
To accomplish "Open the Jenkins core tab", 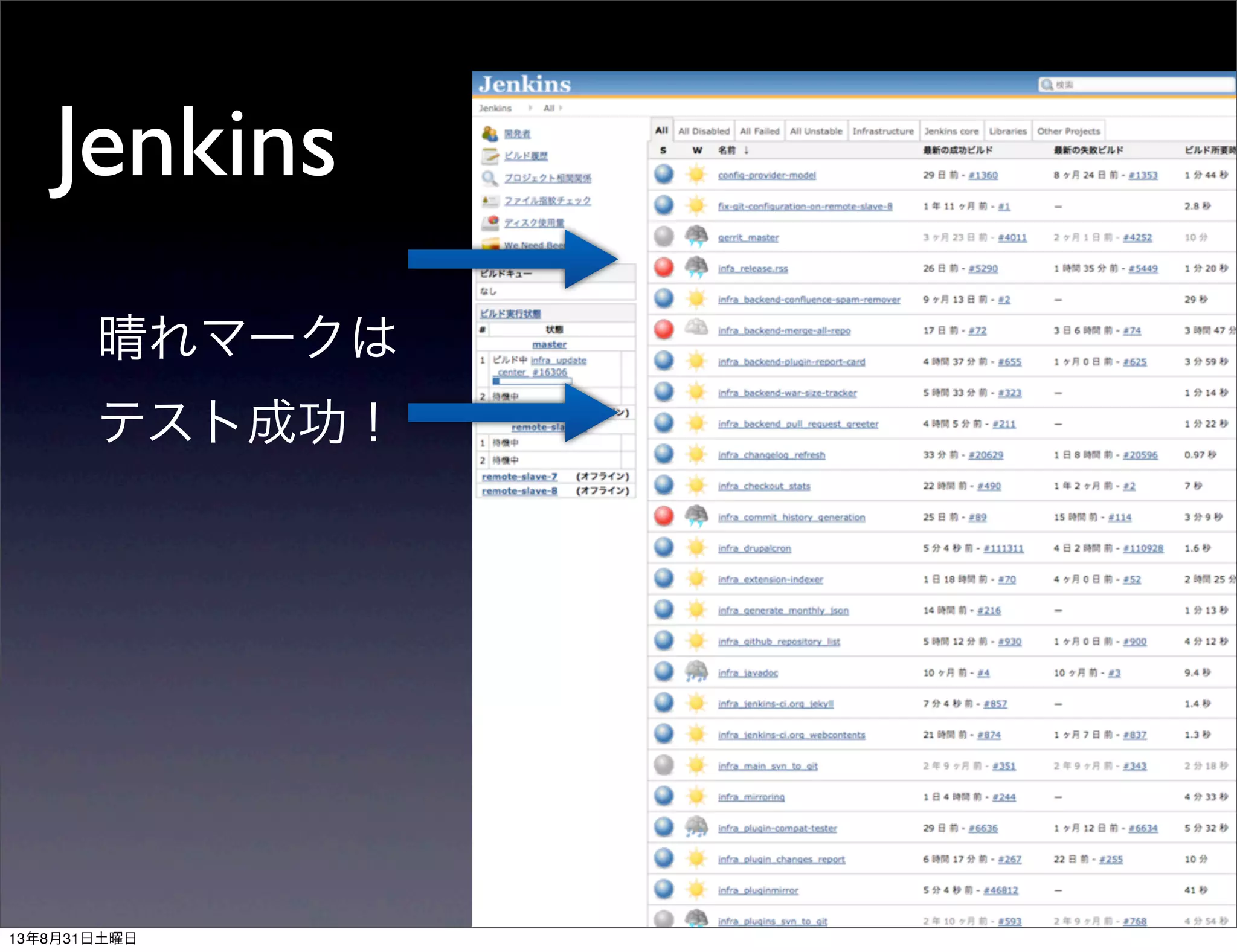I will pos(951,131).
